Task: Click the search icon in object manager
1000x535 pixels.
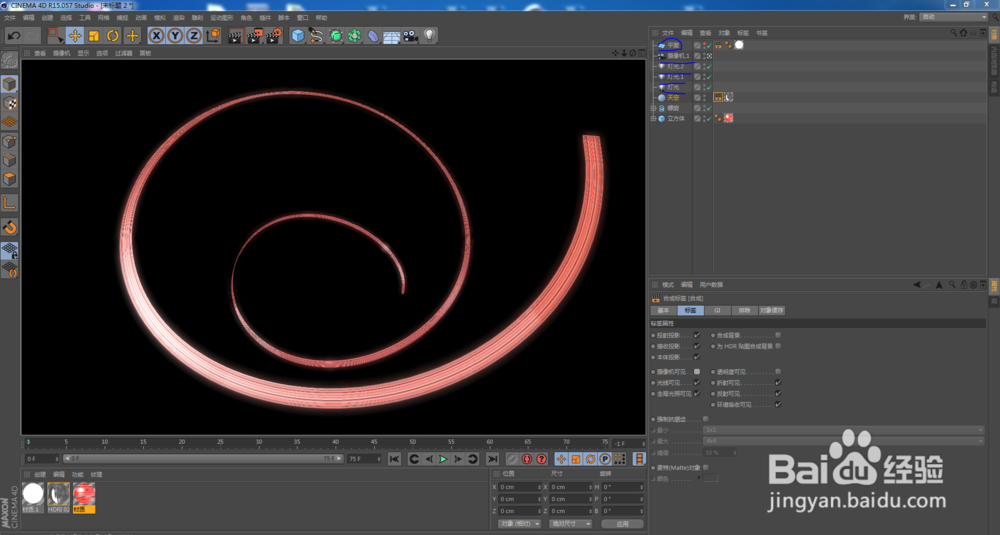Action: [x=953, y=33]
